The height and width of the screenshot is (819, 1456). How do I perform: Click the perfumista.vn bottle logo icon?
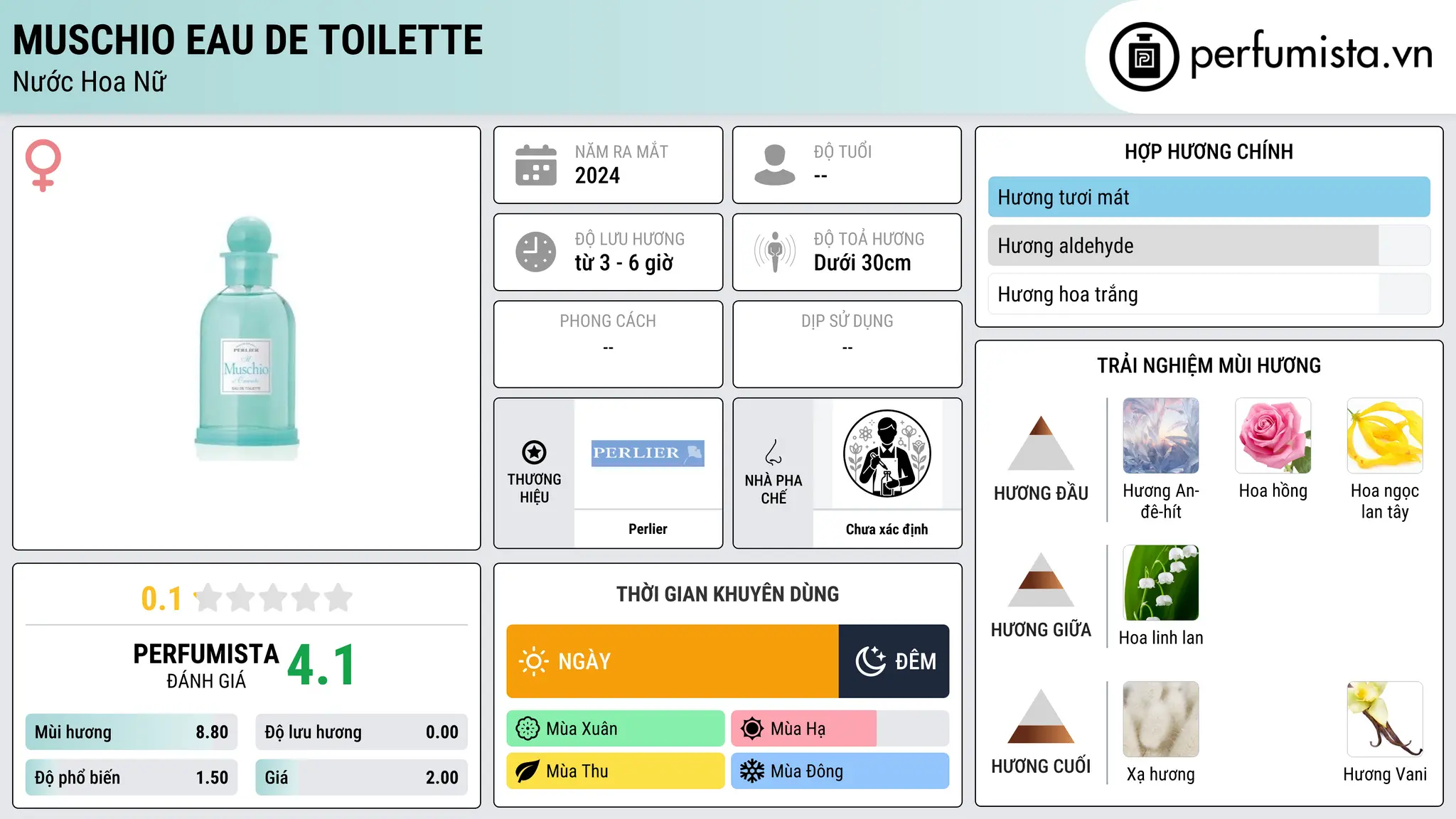click(x=1144, y=57)
